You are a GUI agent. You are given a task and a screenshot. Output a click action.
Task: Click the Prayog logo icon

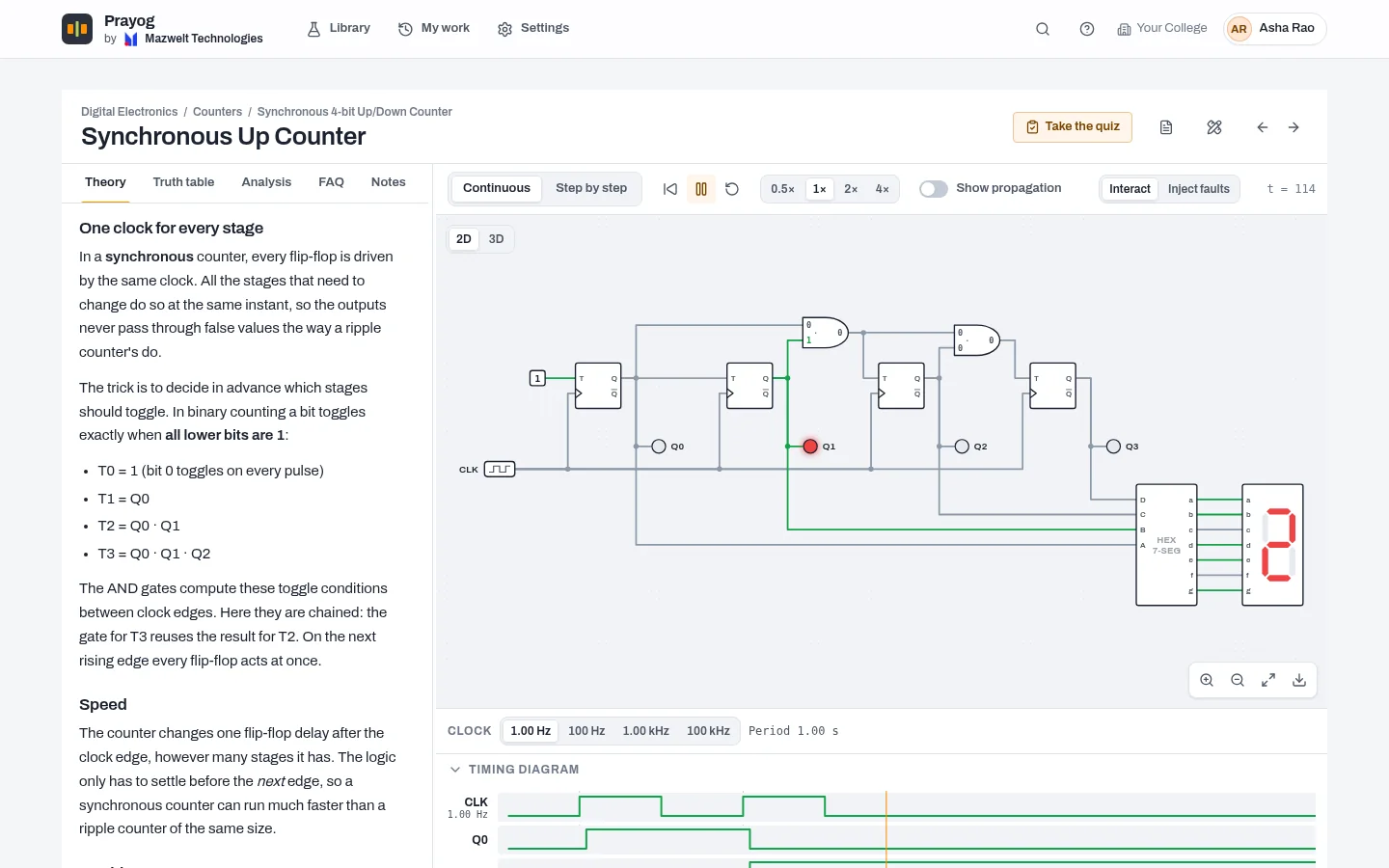[77, 29]
